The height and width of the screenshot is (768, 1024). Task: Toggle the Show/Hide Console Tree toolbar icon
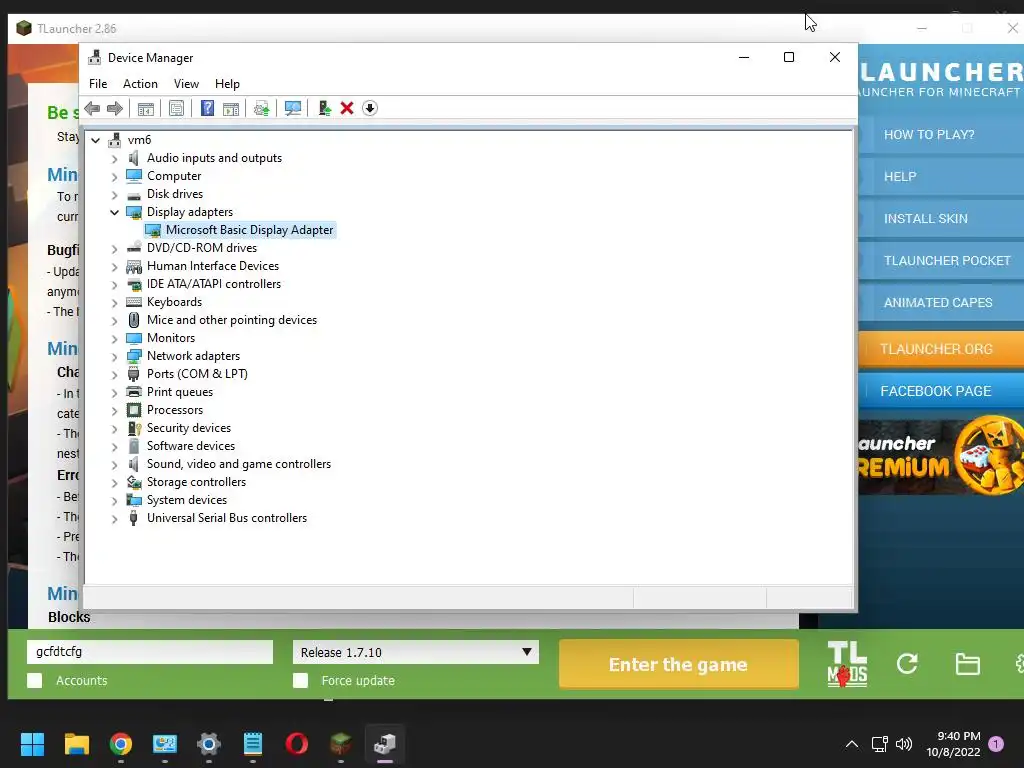click(x=146, y=108)
